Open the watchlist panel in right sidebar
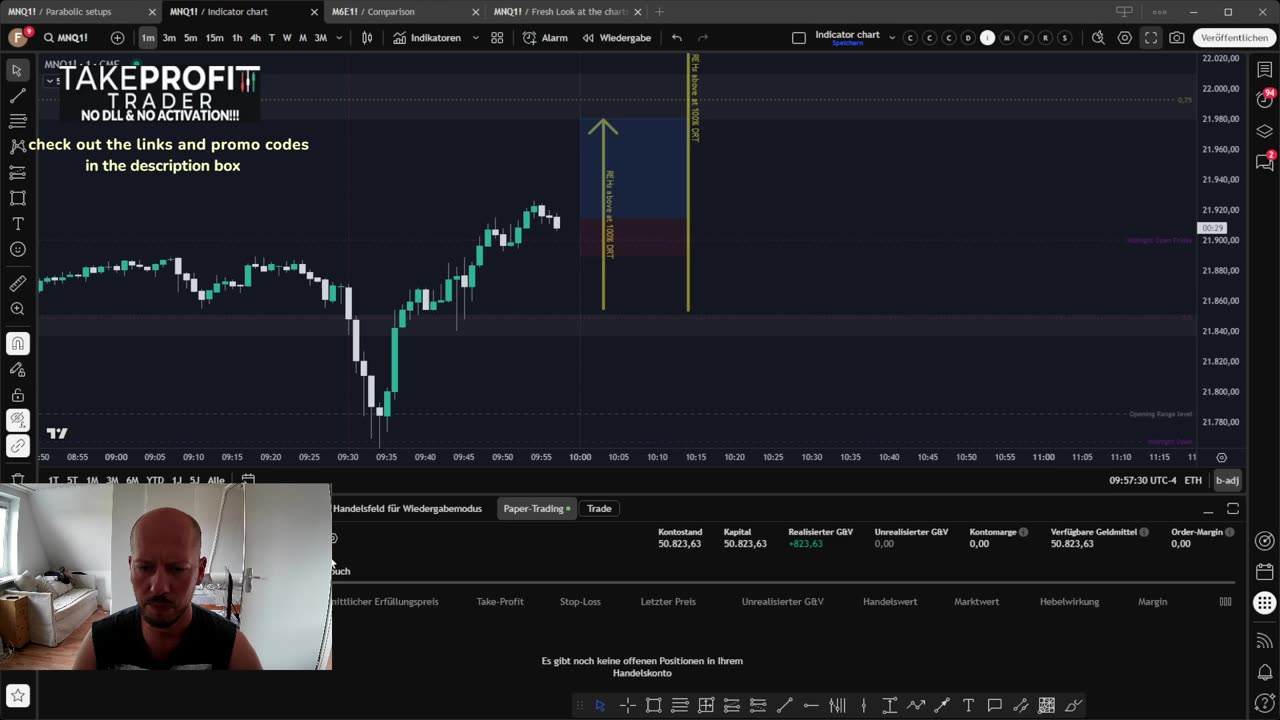This screenshot has height=720, width=1280. 1265,70
